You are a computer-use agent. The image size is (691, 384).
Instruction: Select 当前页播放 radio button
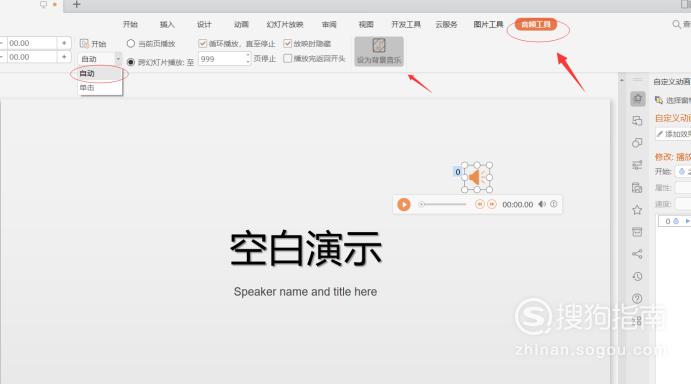coord(130,44)
